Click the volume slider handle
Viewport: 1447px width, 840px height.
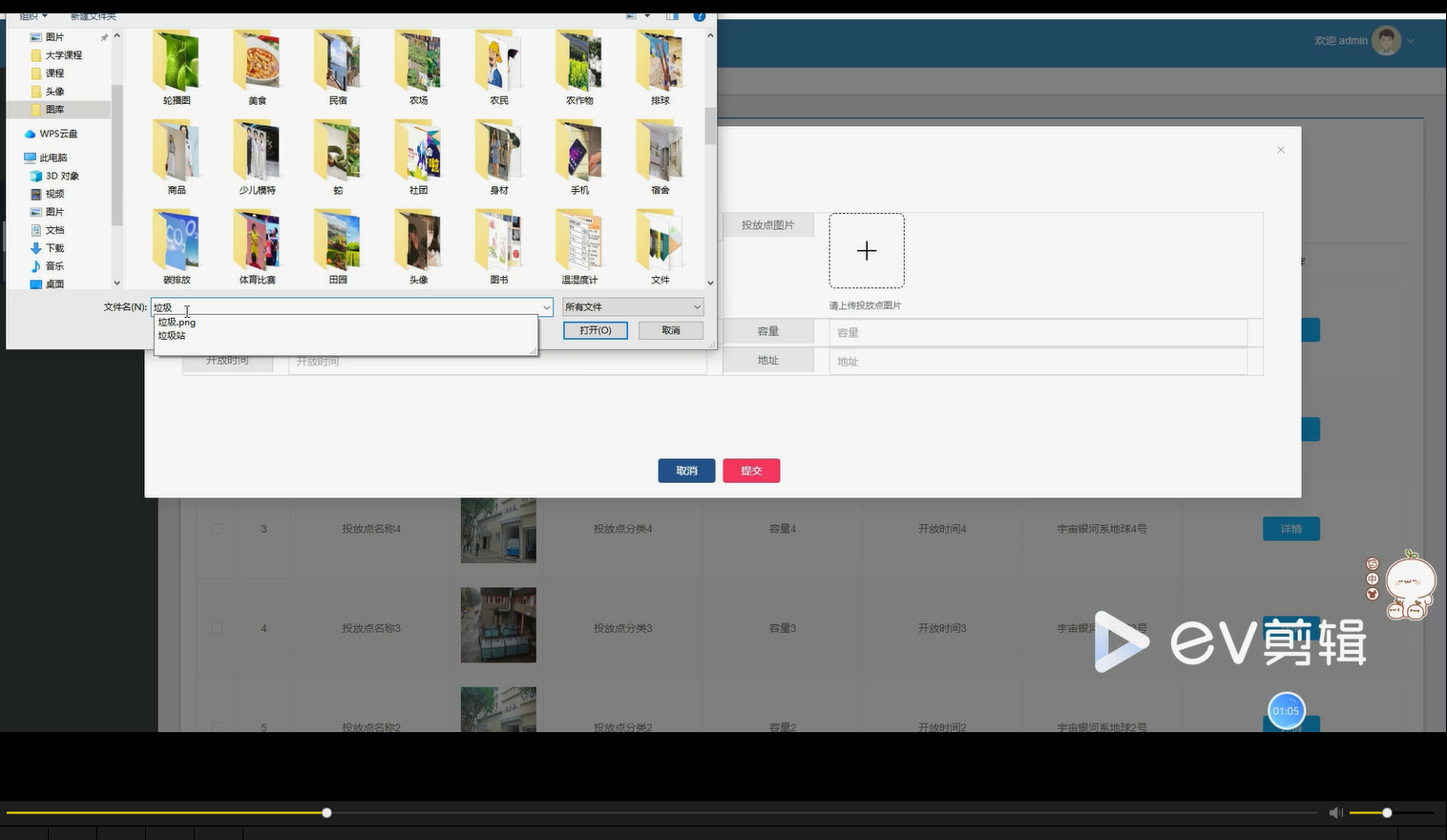(x=1387, y=812)
